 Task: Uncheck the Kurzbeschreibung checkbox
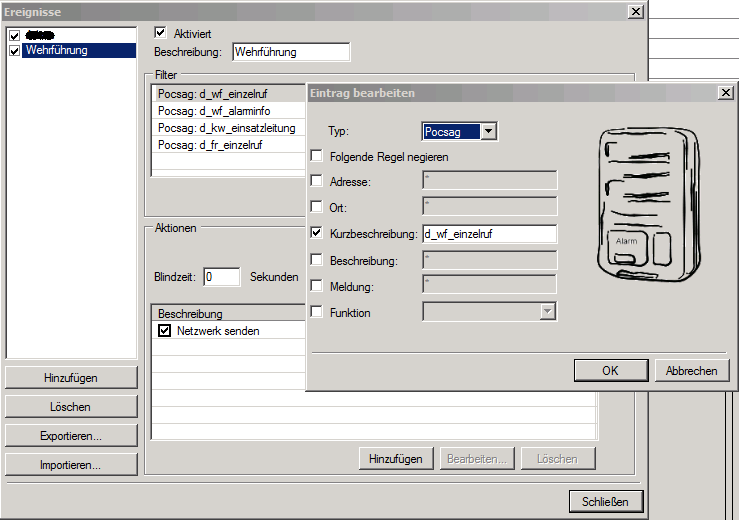click(317, 234)
